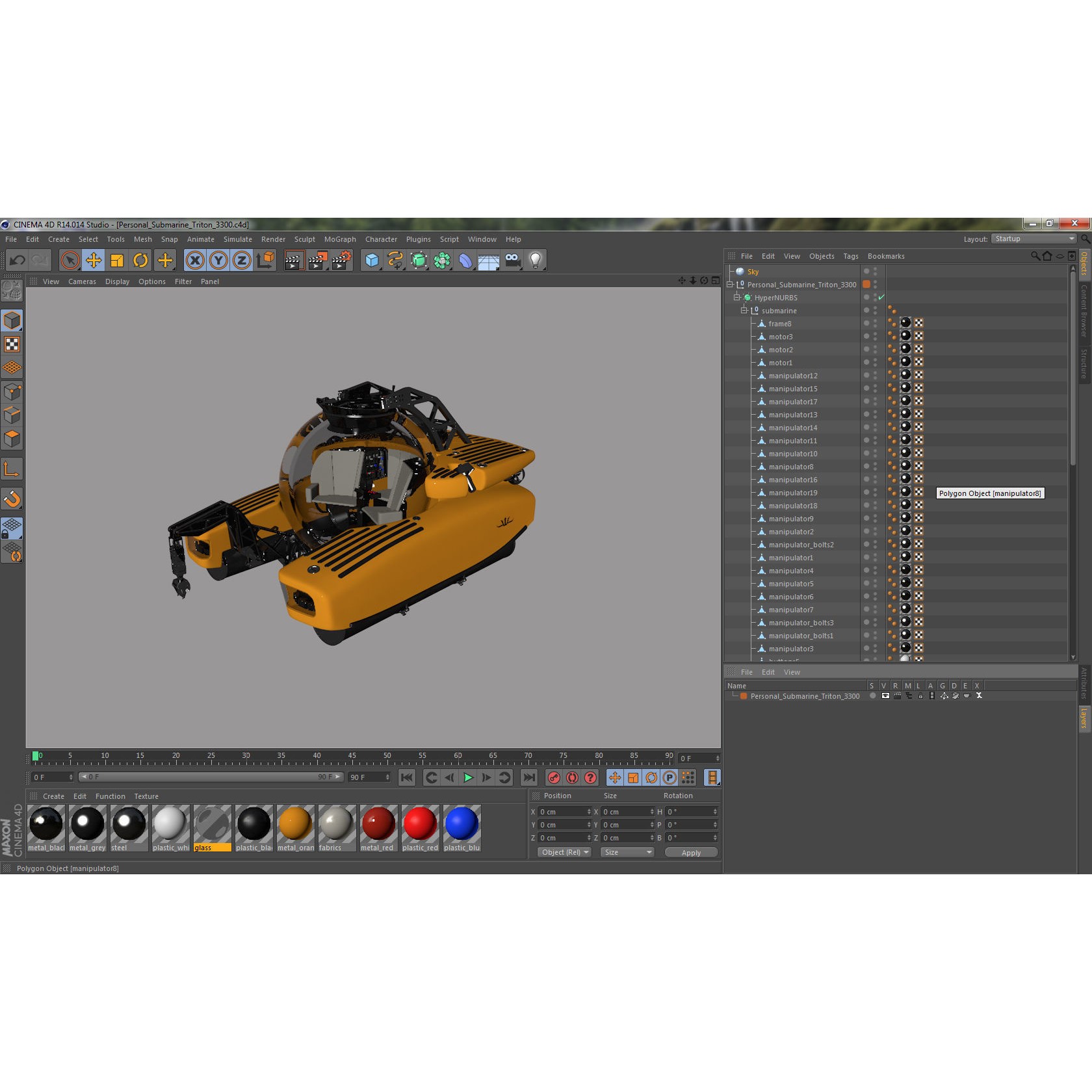Viewport: 1092px width, 1092px height.
Task: Open the MoGraph menu
Action: coord(340,239)
